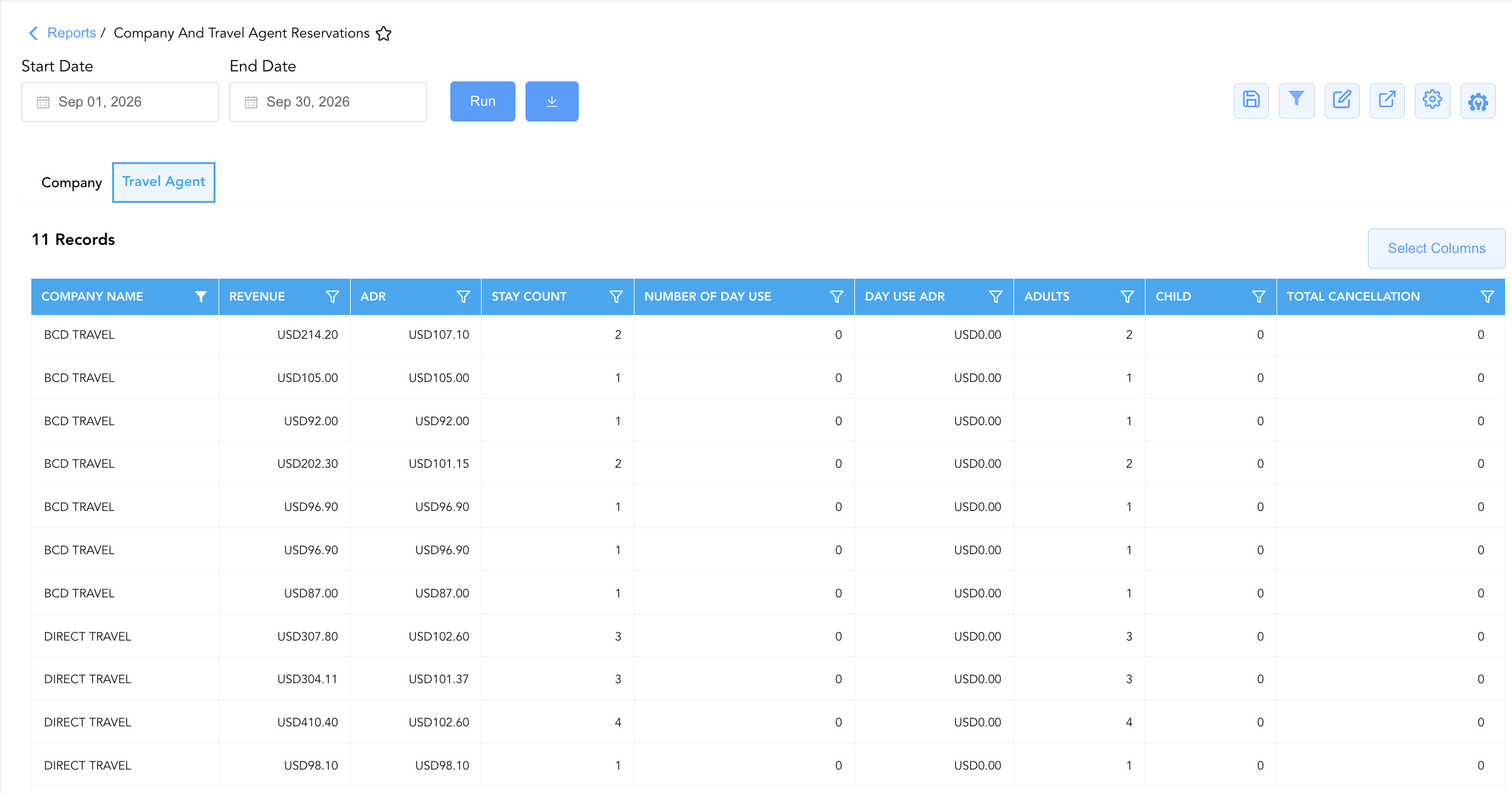Open the Start Date picker field
Screen dimensions: 1512x794
click(120, 102)
